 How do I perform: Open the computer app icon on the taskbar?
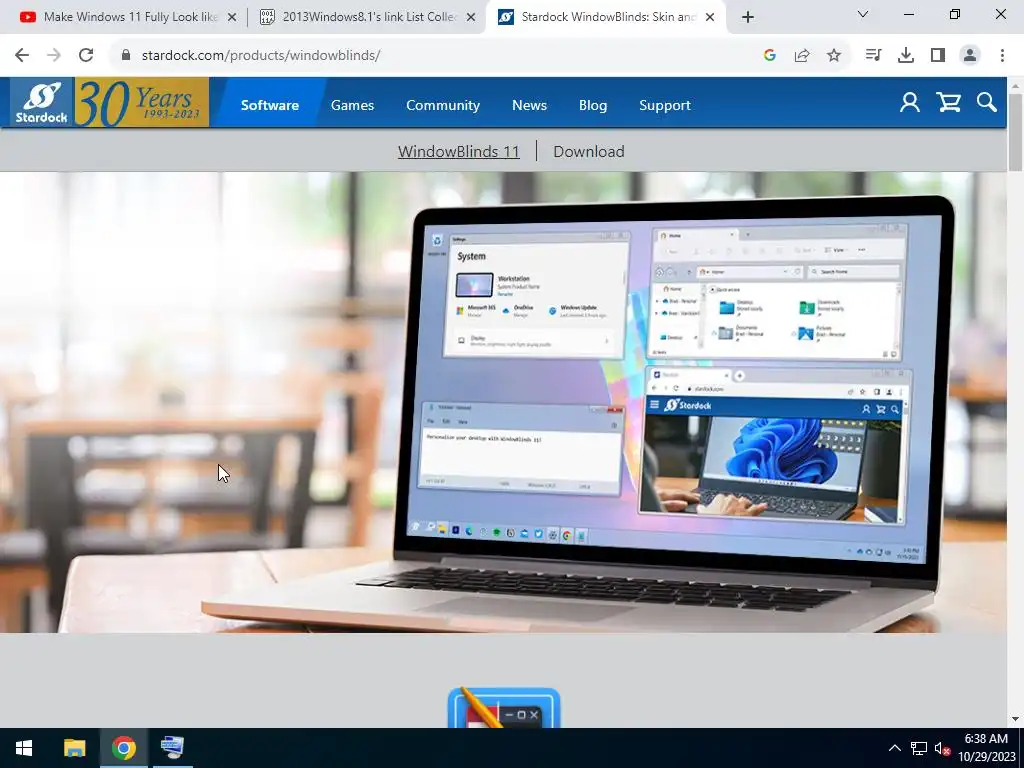pos(172,748)
